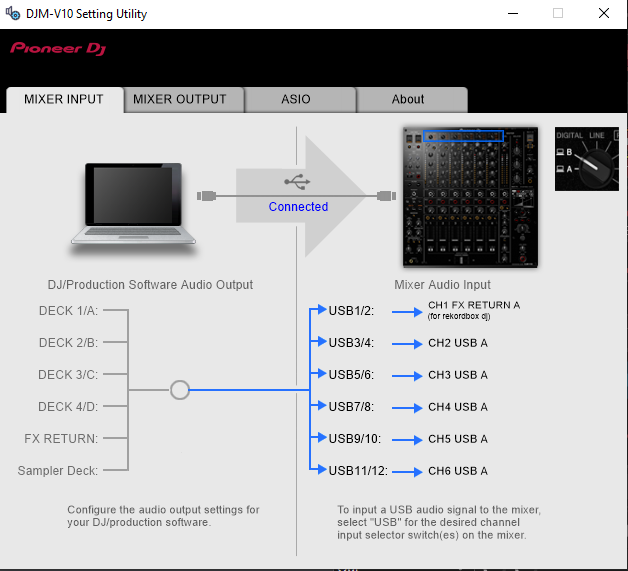The height and width of the screenshot is (571, 628).
Task: Select the DECK 3/C label
Action: click(68, 375)
